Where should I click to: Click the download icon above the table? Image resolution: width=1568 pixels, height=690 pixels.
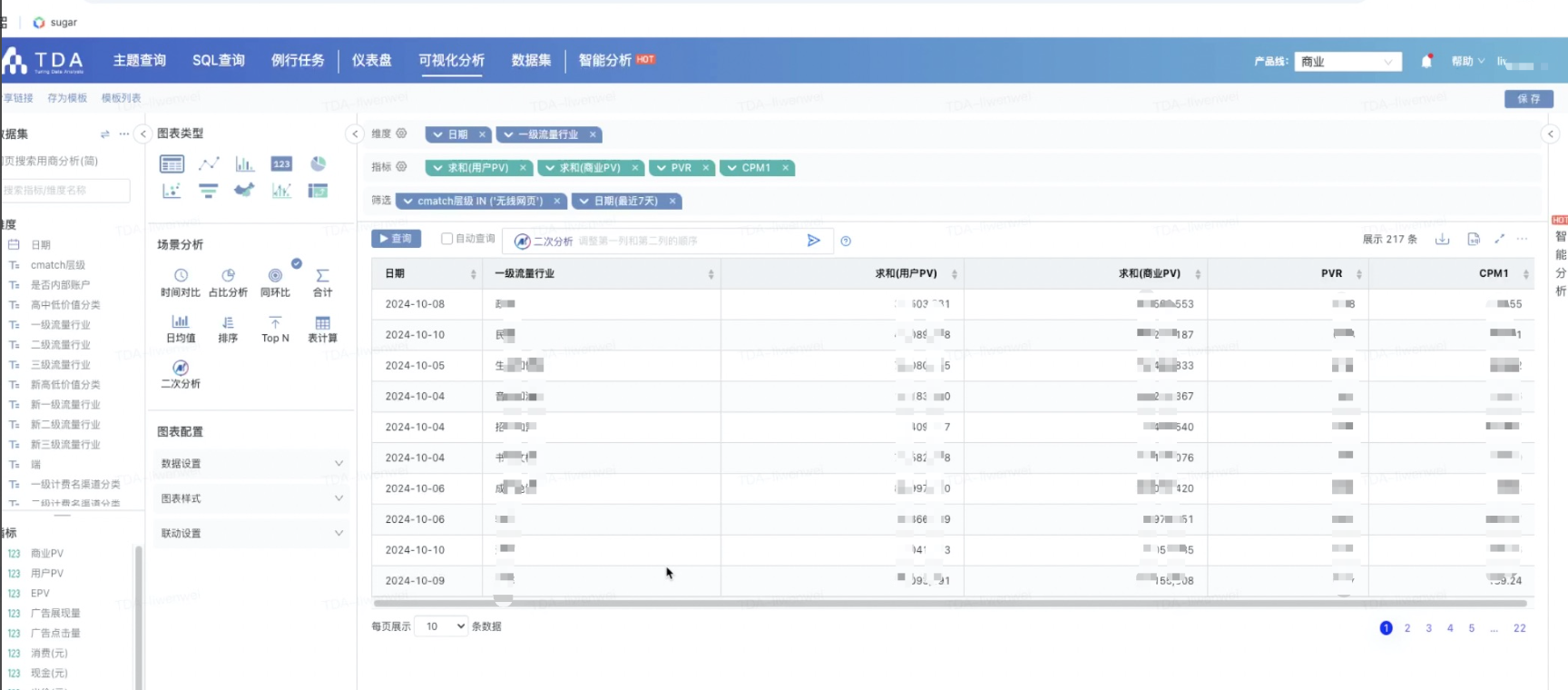tap(1442, 240)
